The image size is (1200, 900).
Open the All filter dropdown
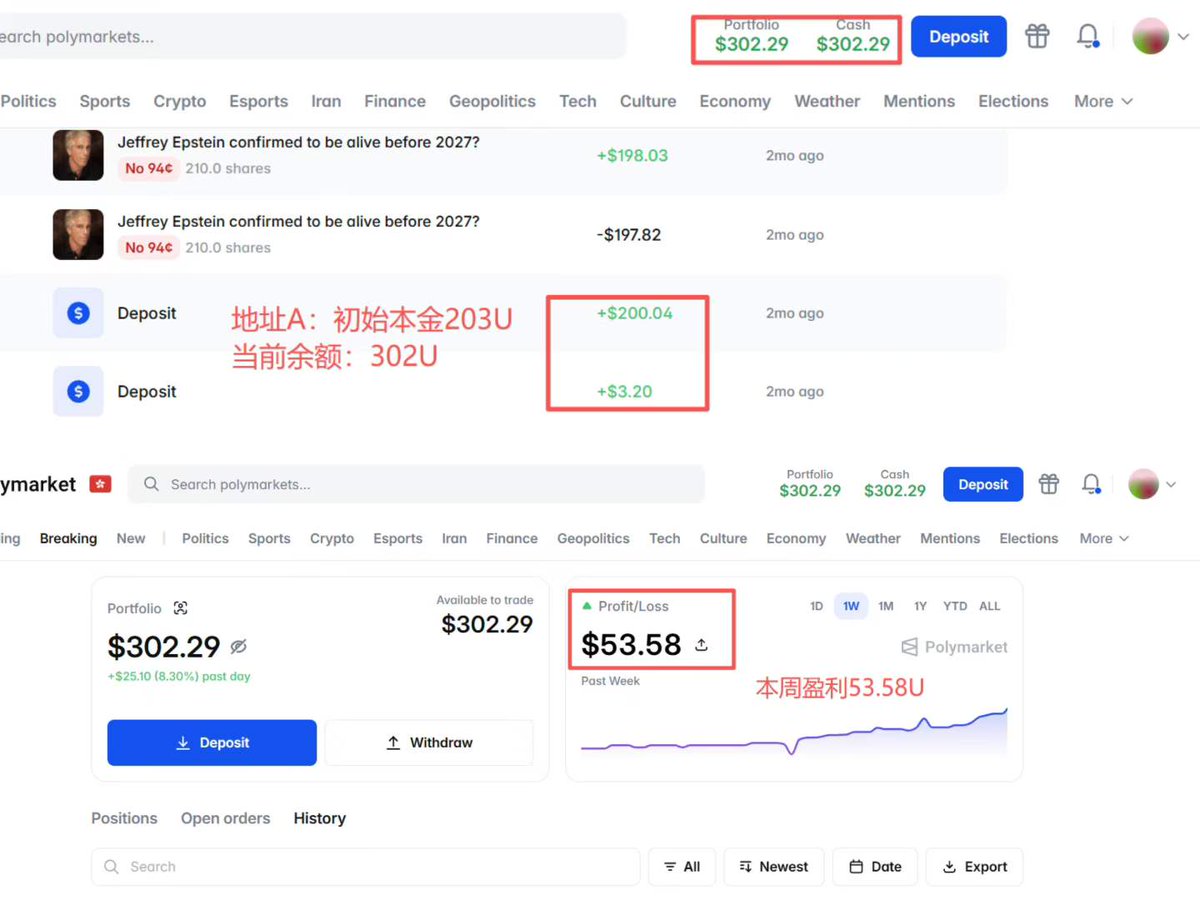(682, 867)
